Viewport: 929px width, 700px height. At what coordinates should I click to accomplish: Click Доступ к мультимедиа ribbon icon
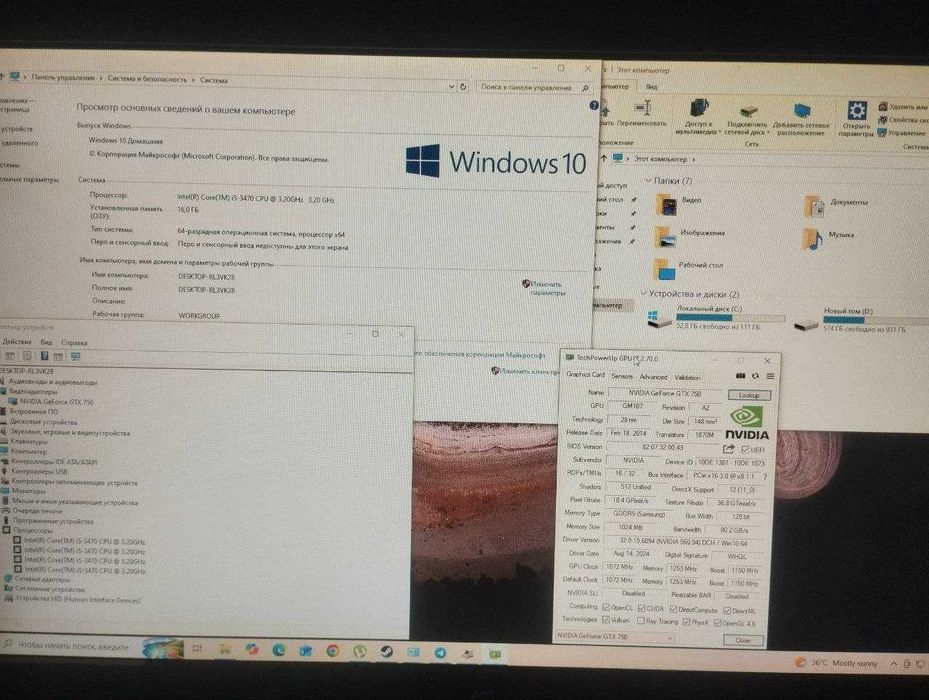pos(699,117)
